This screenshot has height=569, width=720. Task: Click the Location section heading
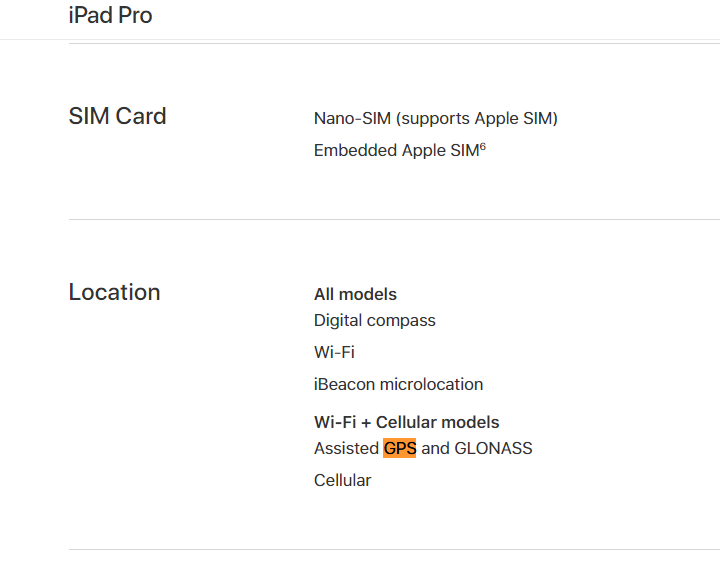tap(114, 292)
